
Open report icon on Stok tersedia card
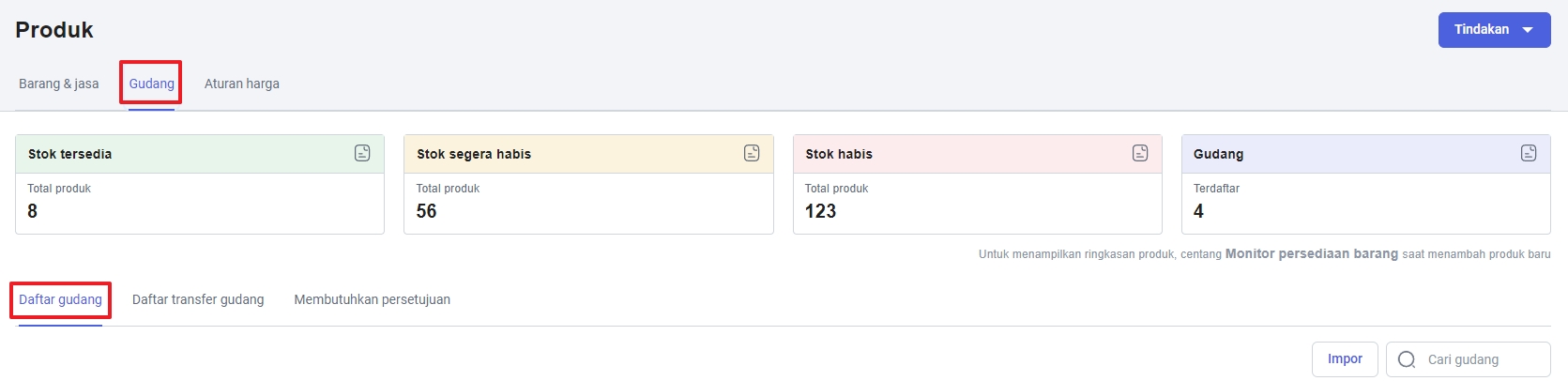pos(362,153)
